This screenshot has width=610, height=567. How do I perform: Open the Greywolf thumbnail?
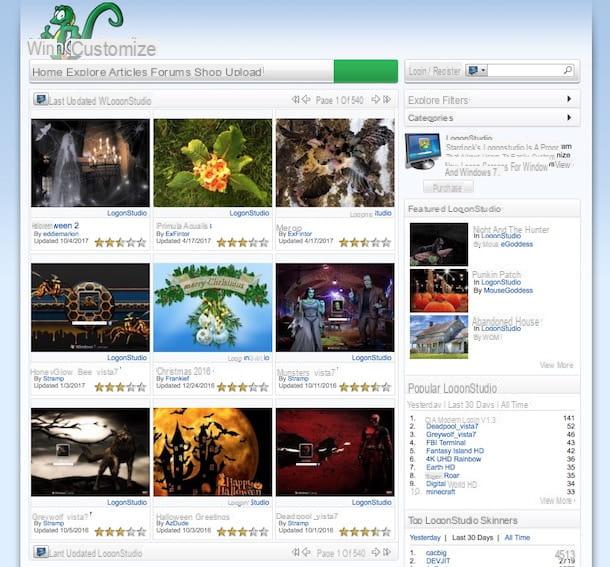pyautogui.click(x=90, y=452)
